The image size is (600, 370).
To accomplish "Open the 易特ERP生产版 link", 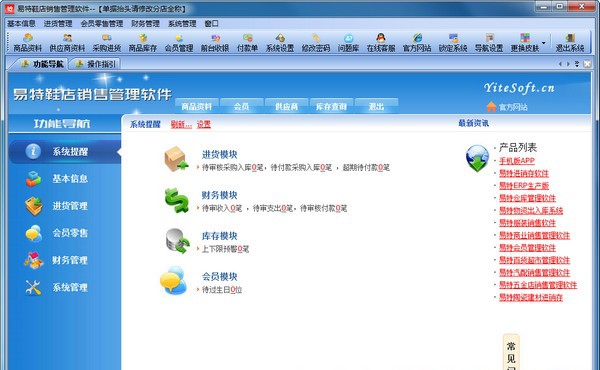I will point(523,186).
